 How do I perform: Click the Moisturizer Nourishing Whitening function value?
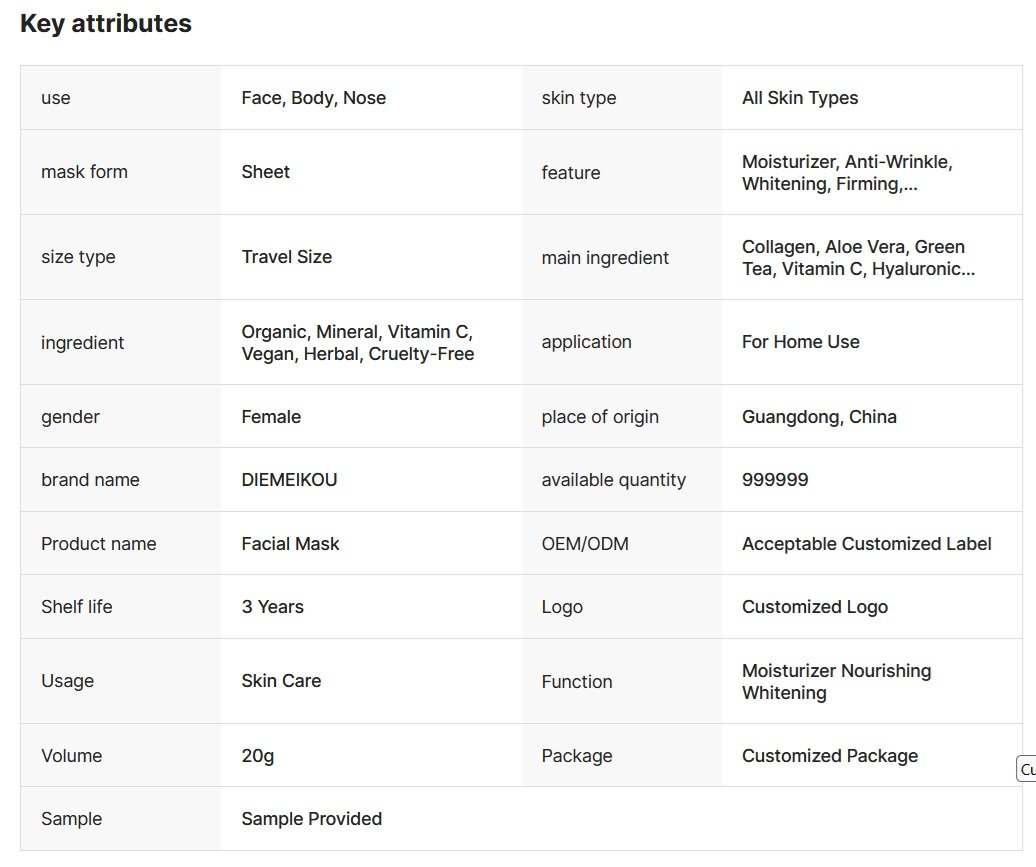coord(836,682)
